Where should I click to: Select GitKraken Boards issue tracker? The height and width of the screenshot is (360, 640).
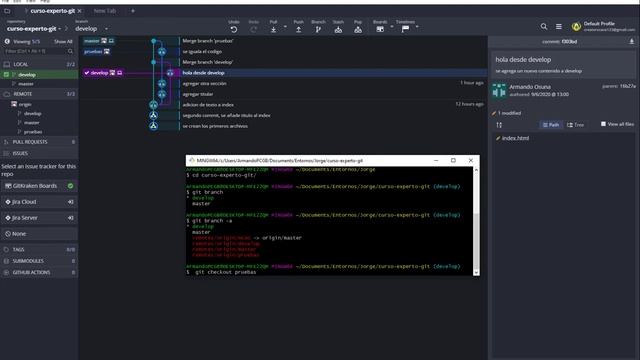tap(39, 186)
